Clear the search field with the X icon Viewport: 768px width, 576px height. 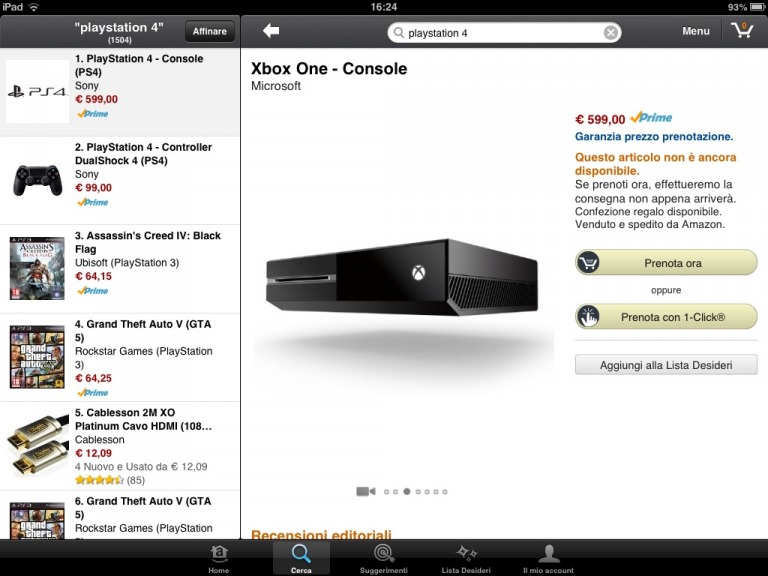[610, 33]
